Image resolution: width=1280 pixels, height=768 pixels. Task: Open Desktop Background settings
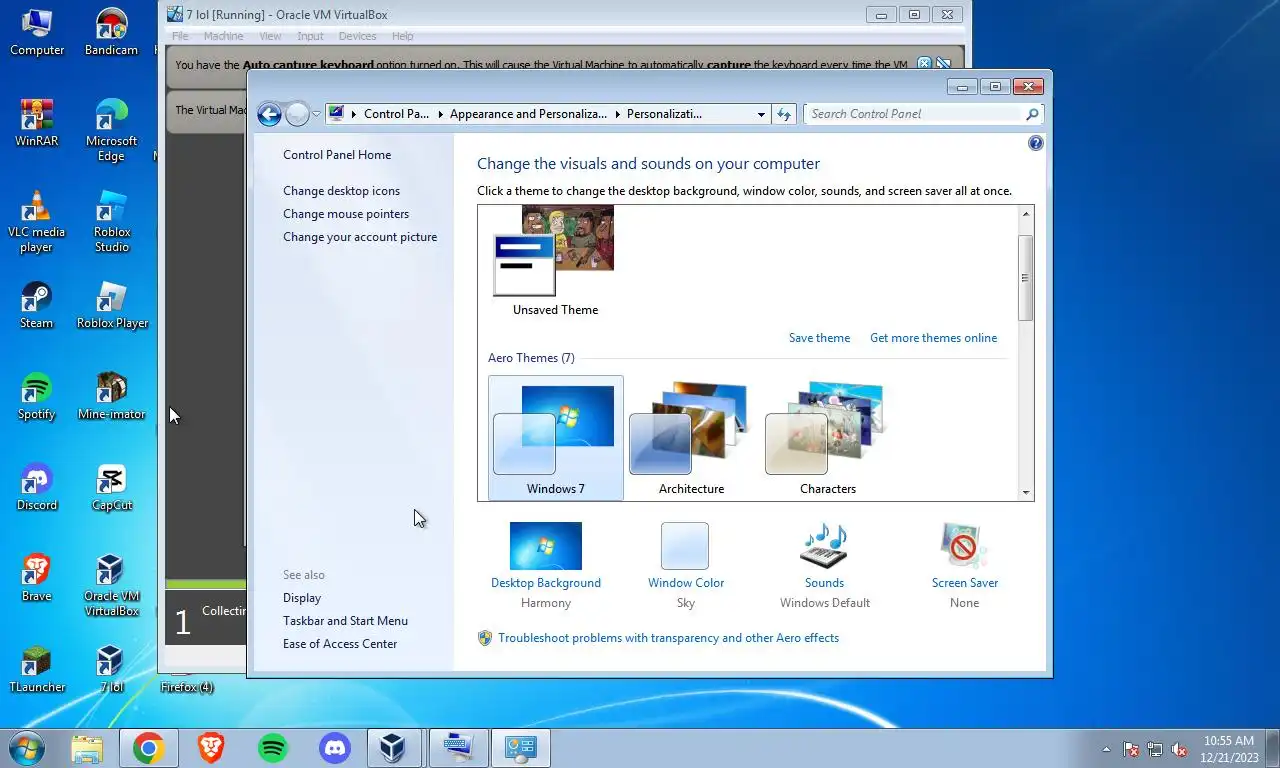[546, 565]
